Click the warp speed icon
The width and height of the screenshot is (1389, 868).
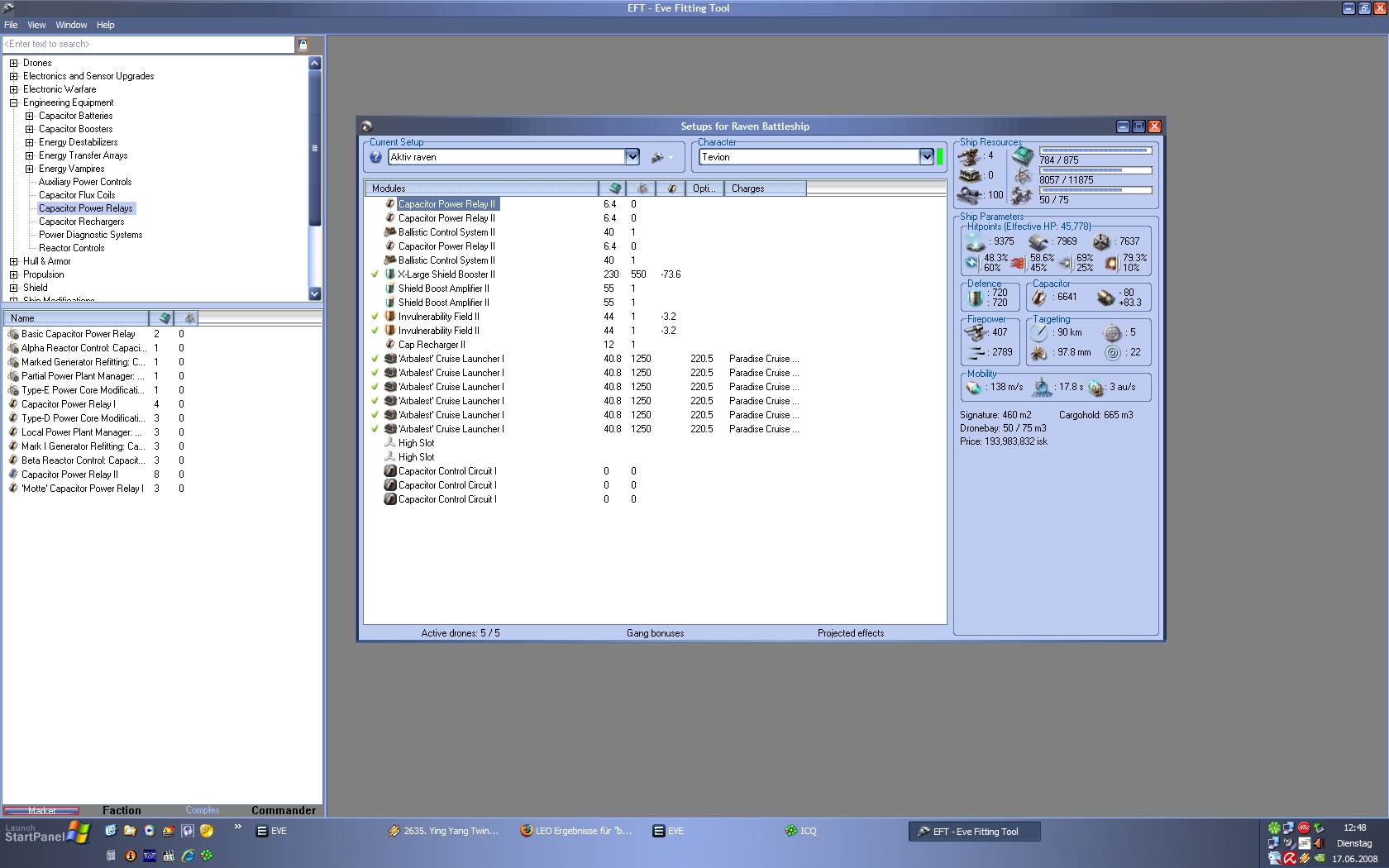[1096, 387]
